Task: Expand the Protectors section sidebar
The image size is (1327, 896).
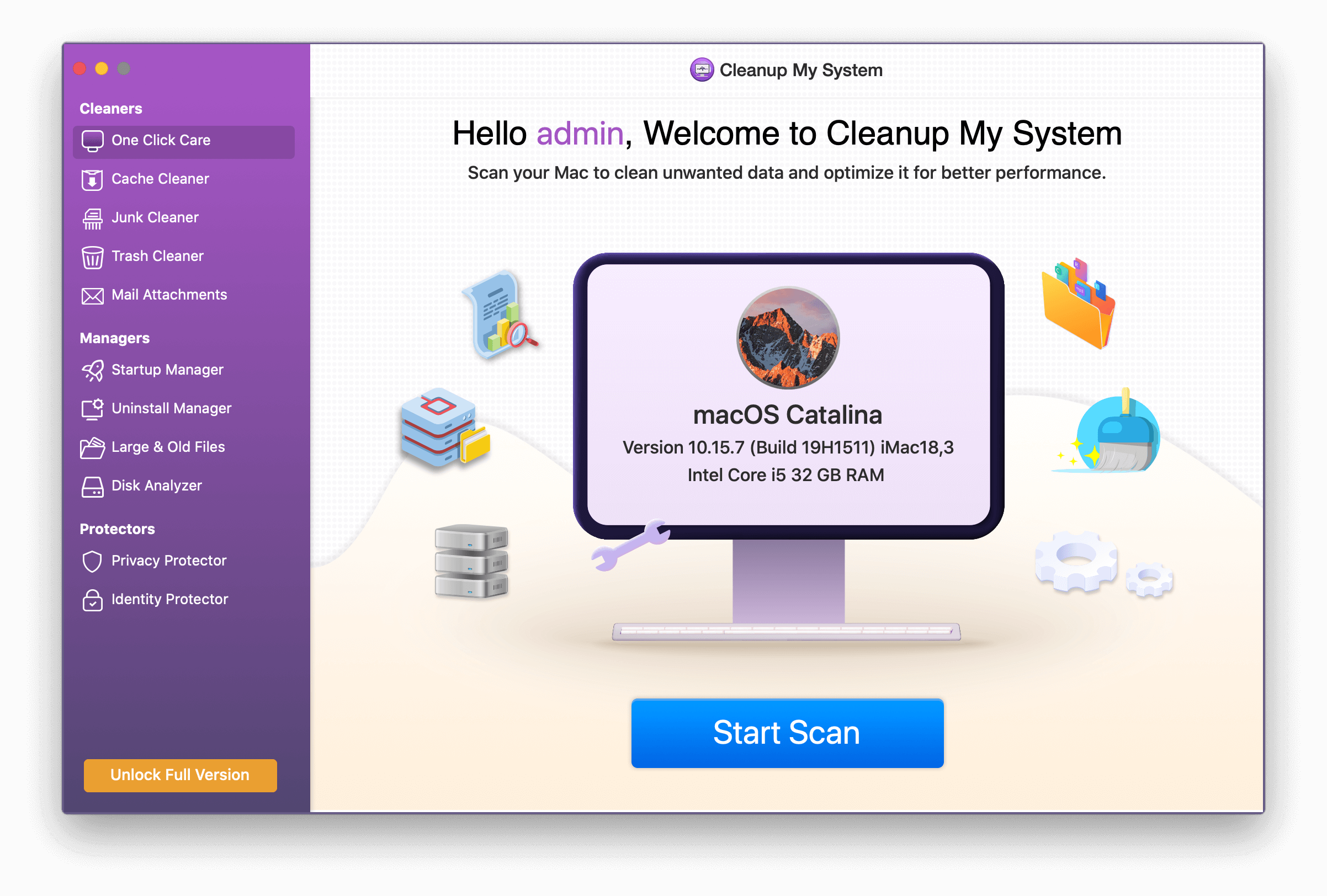Action: pyautogui.click(x=113, y=528)
